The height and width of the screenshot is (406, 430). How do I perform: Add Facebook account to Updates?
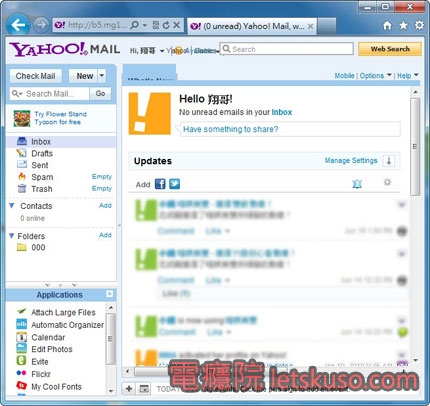click(160, 184)
